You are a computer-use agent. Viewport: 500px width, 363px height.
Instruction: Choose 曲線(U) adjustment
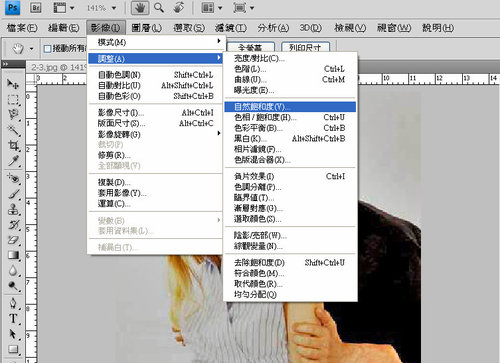[x=290, y=80]
